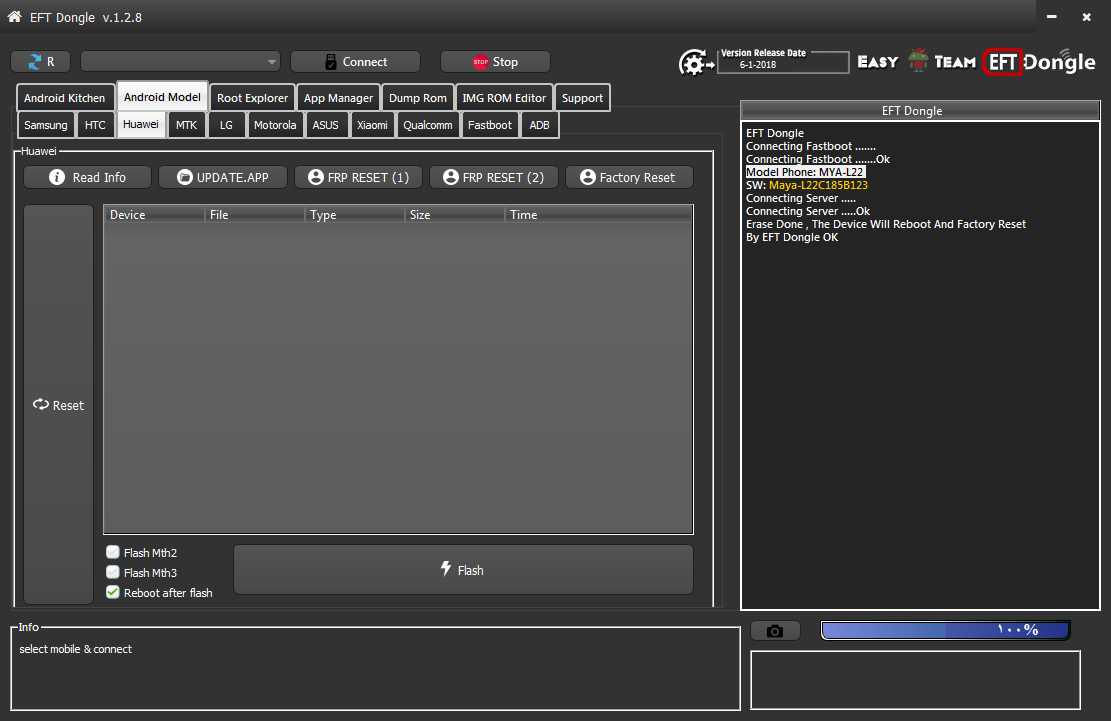Image resolution: width=1111 pixels, height=721 pixels.
Task: Switch to the Dump Rom tab
Action: click(x=417, y=98)
